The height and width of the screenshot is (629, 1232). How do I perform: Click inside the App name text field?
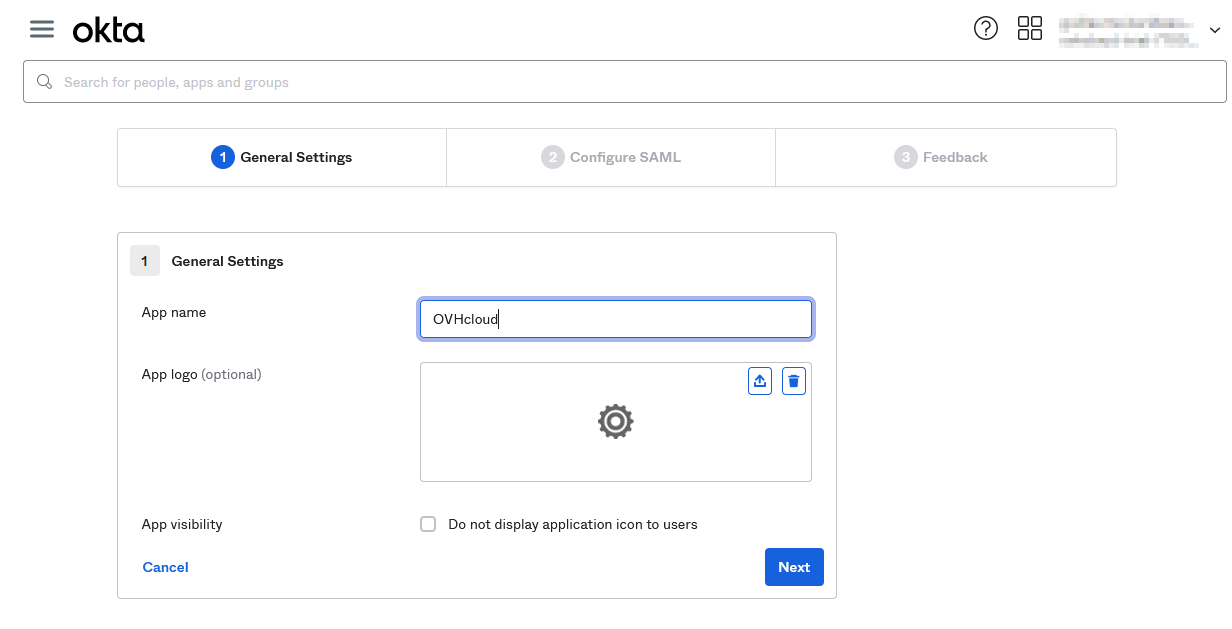pos(615,318)
